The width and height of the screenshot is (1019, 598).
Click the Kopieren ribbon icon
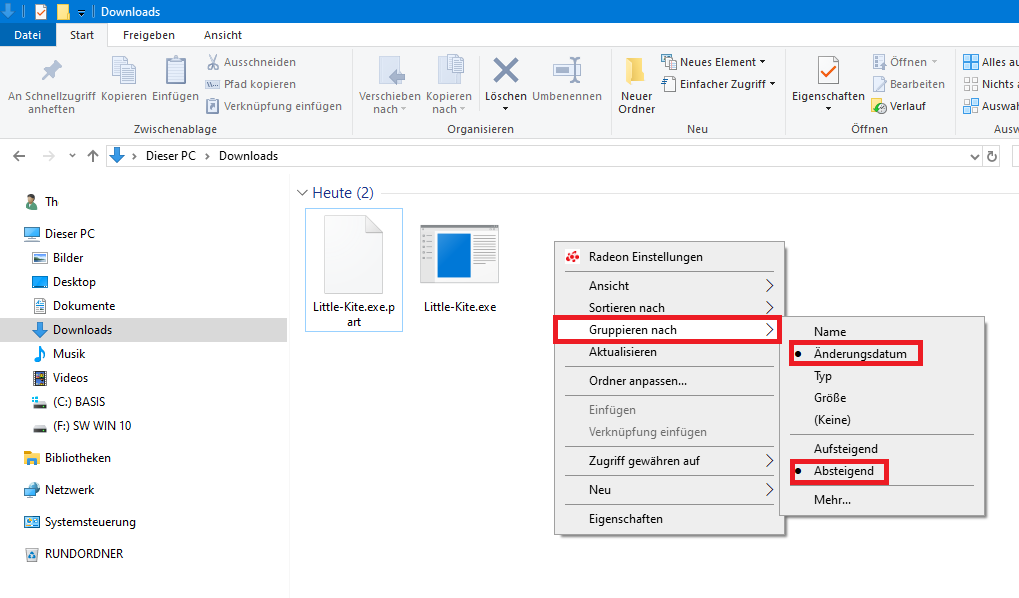click(x=123, y=71)
